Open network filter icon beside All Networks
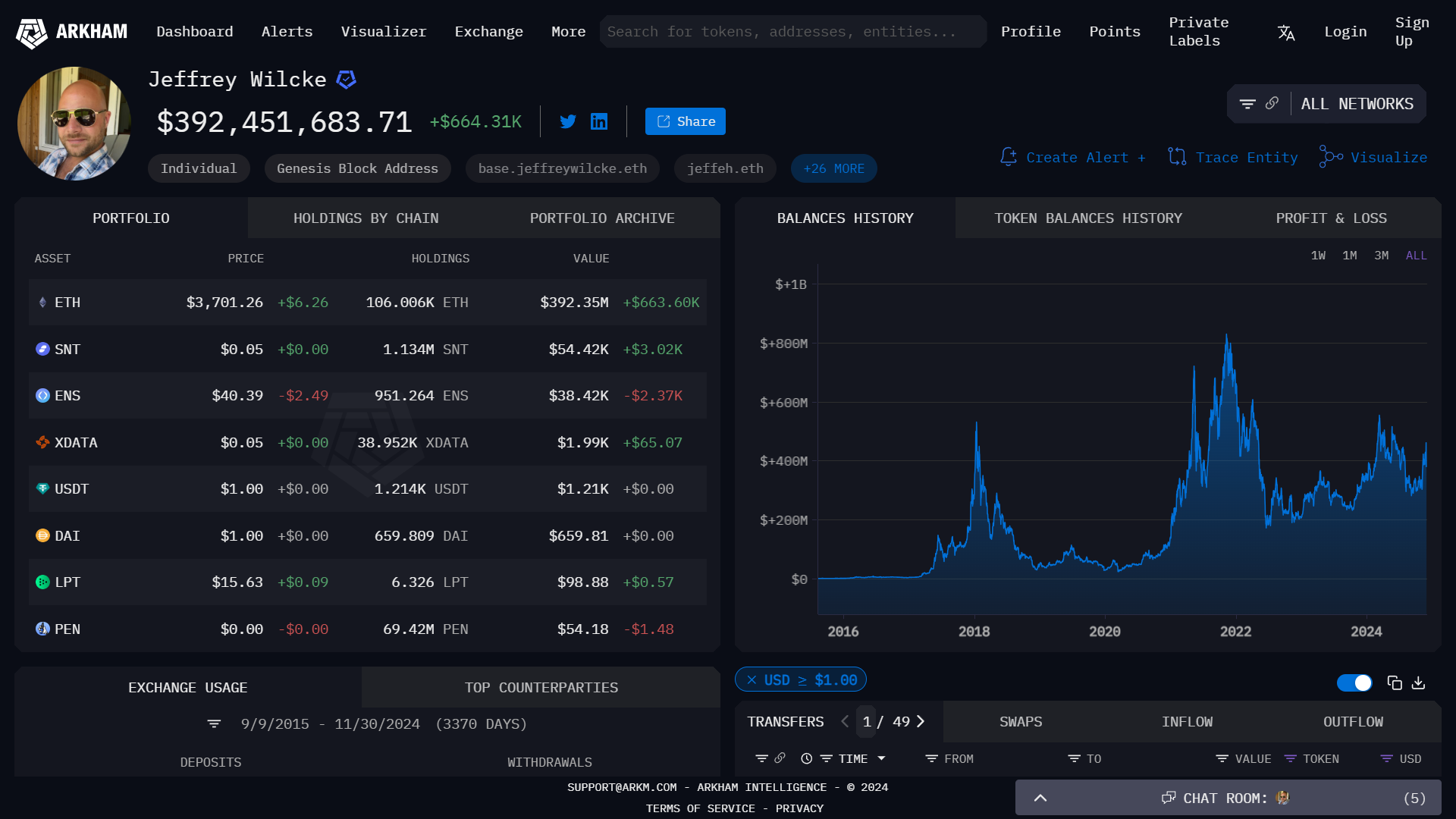The image size is (1456, 819). [1247, 104]
